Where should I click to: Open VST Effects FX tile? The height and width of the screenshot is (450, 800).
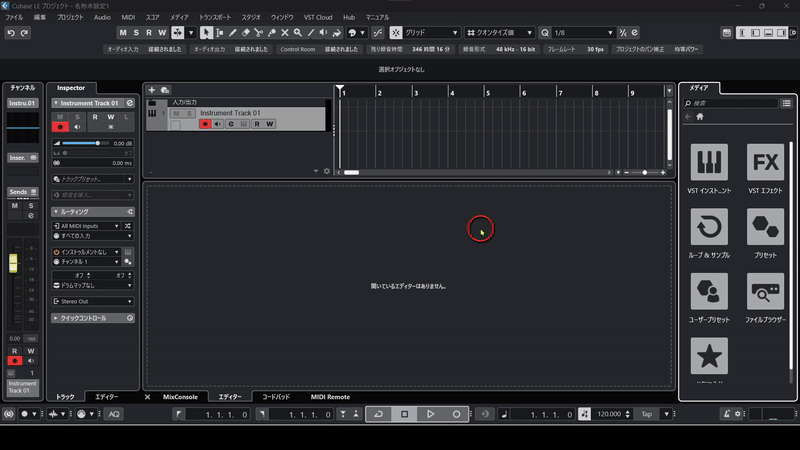click(x=765, y=162)
